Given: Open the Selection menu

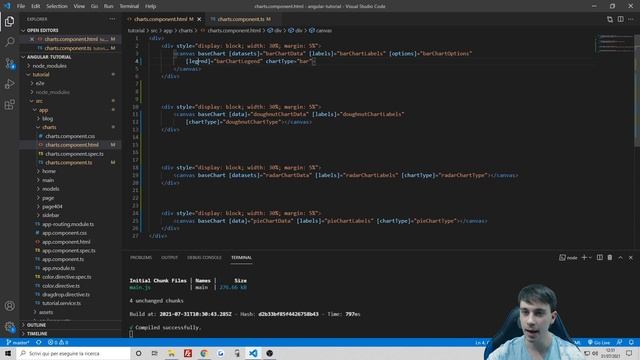Looking at the screenshot, I should (57, 6).
